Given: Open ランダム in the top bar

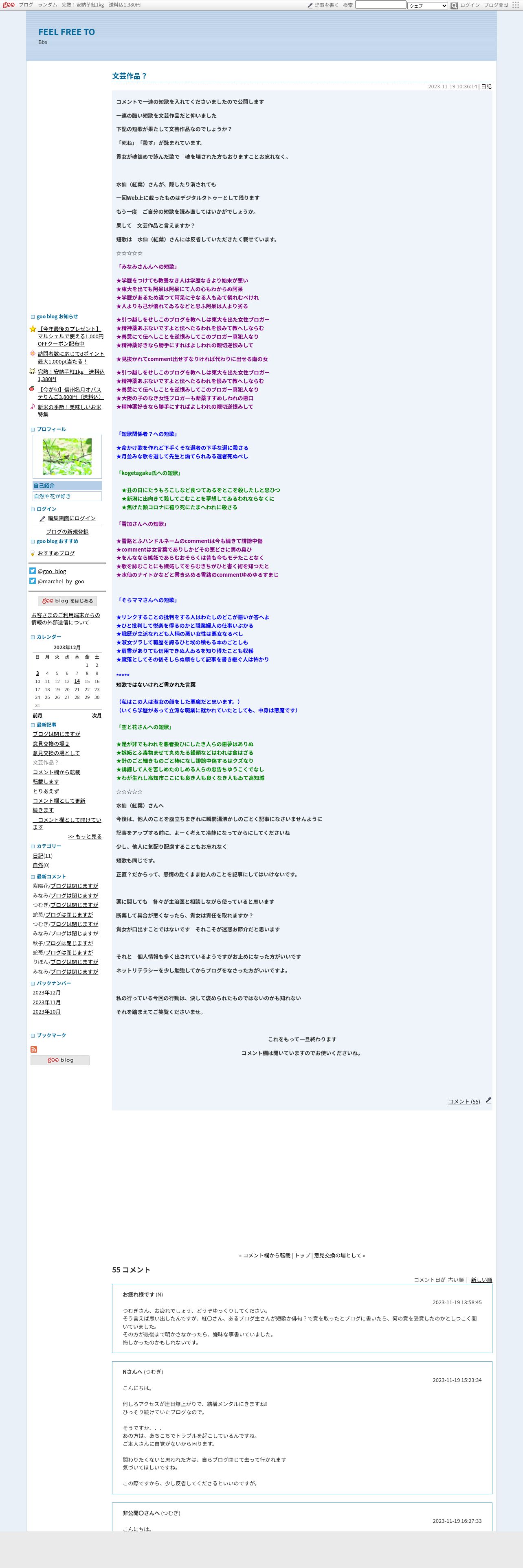Looking at the screenshot, I should (48, 5).
